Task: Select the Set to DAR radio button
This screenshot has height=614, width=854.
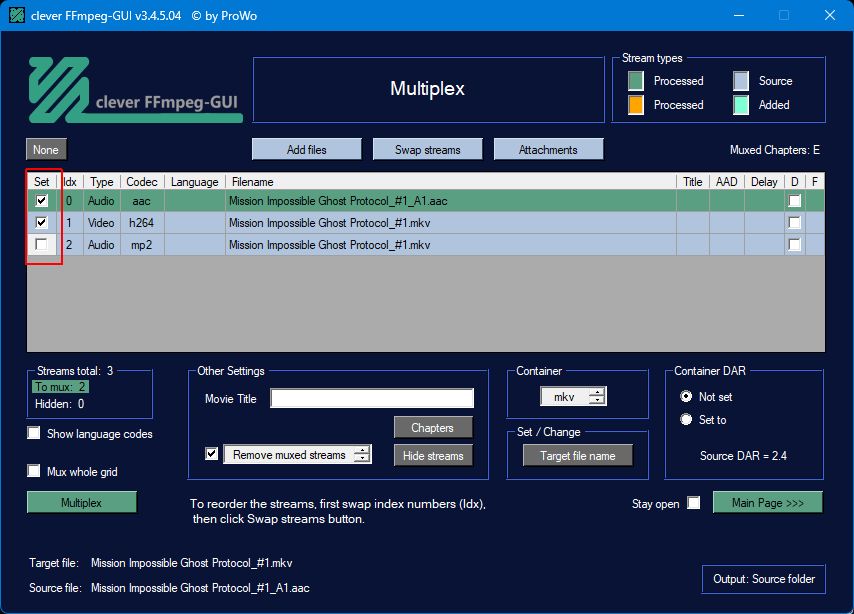Action: click(686, 420)
